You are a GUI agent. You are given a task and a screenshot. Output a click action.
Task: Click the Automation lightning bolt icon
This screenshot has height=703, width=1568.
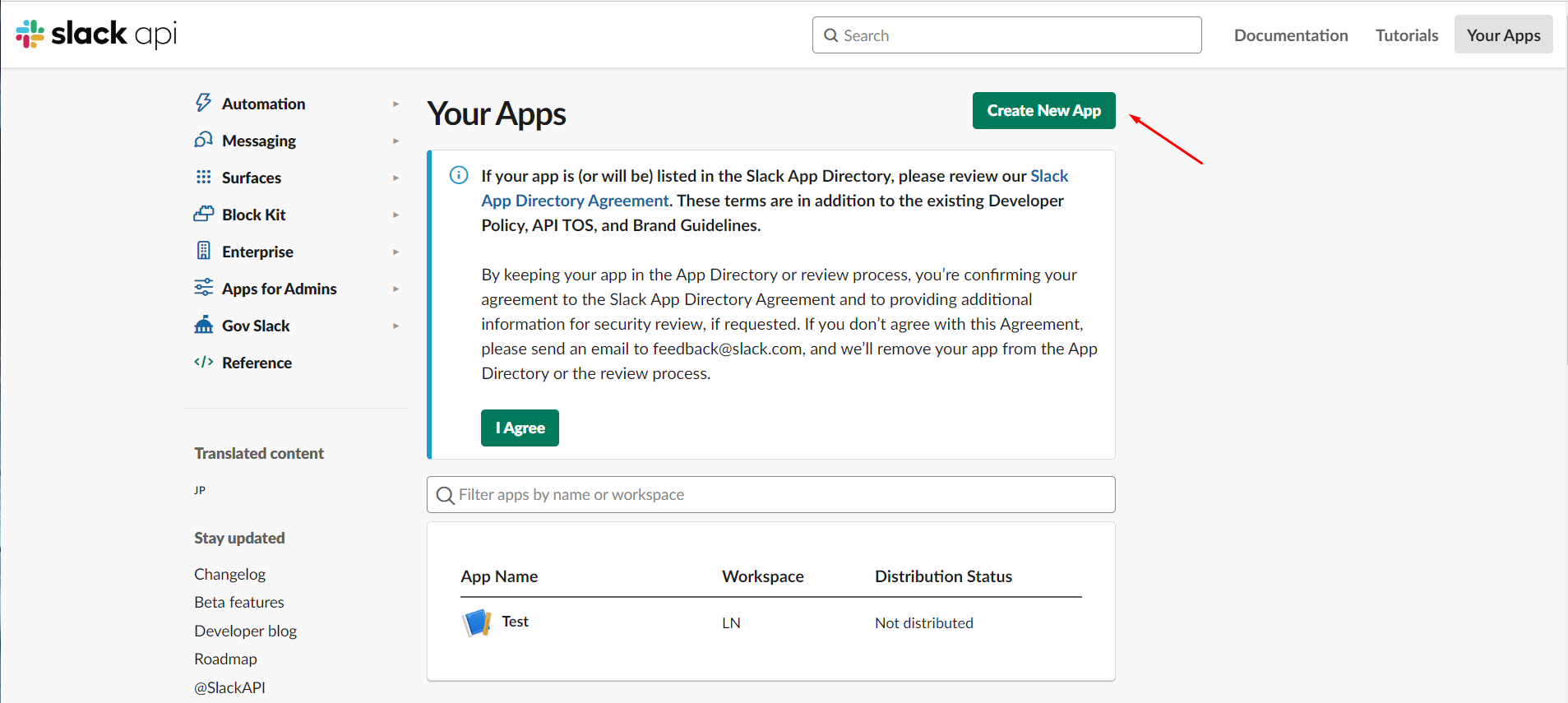tap(203, 103)
